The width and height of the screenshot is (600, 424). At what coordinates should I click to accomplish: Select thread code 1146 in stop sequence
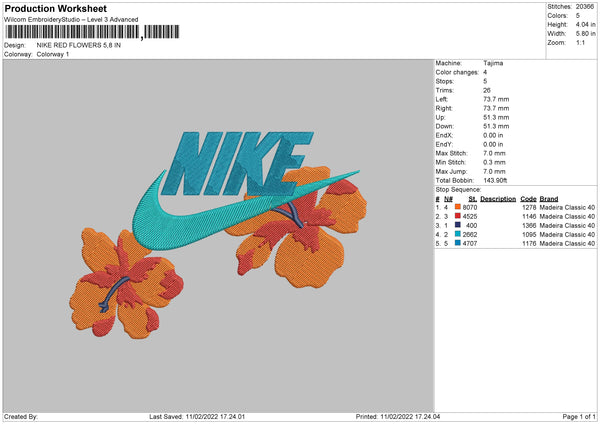529,217
